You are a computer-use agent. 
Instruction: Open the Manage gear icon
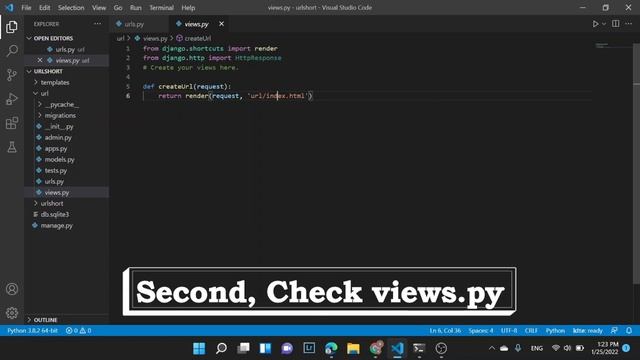(12, 313)
